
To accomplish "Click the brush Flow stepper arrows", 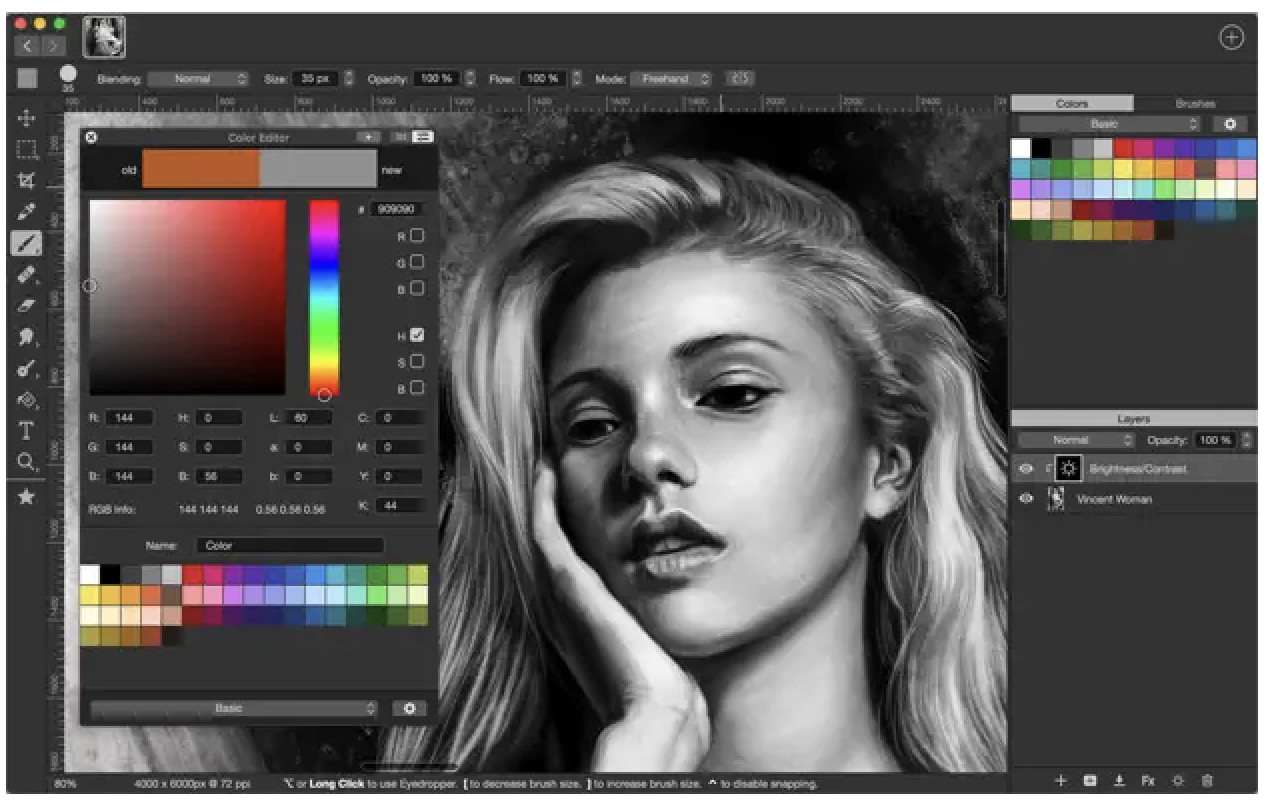I will coord(575,78).
